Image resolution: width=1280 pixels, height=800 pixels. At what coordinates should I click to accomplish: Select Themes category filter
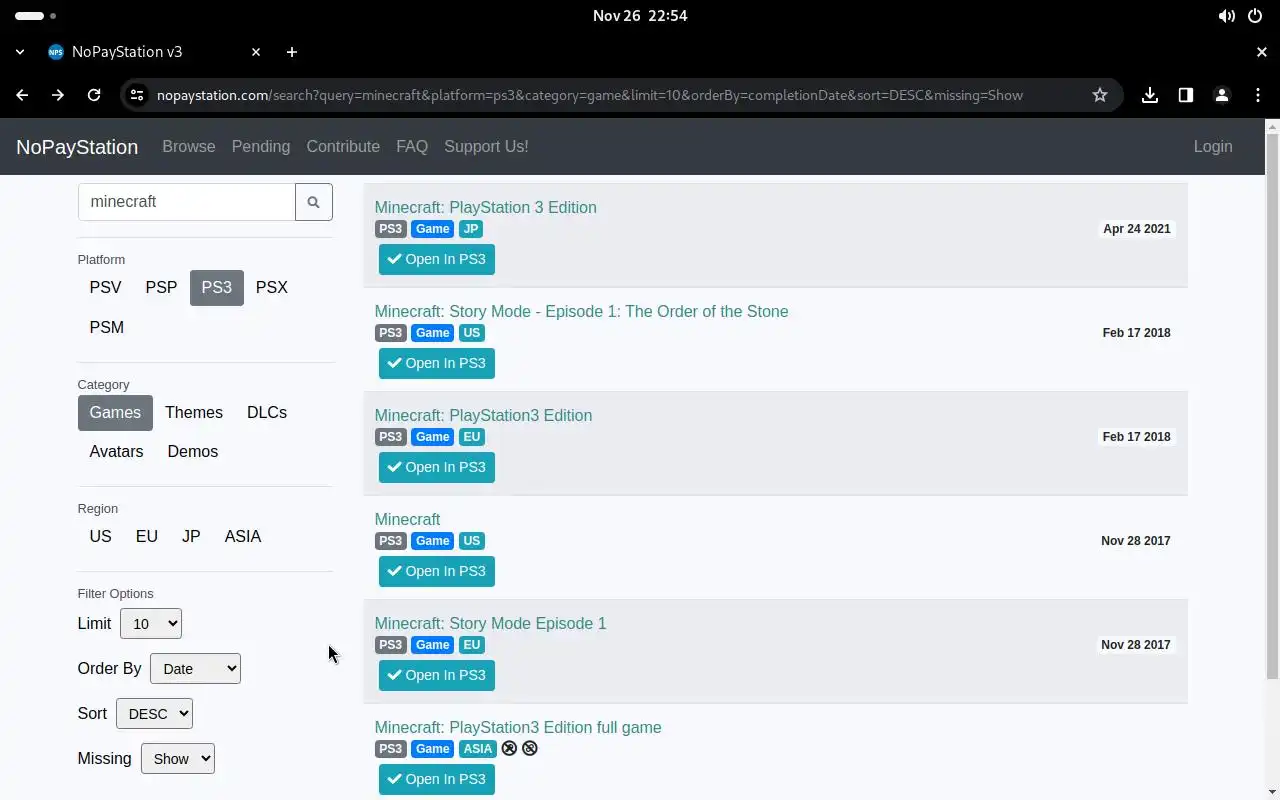(194, 412)
